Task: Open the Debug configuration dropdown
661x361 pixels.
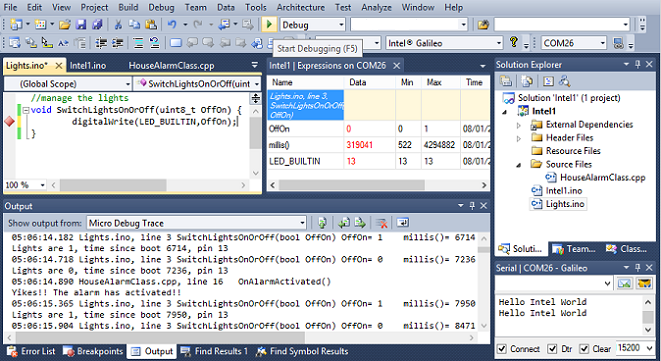Action: coord(341,25)
